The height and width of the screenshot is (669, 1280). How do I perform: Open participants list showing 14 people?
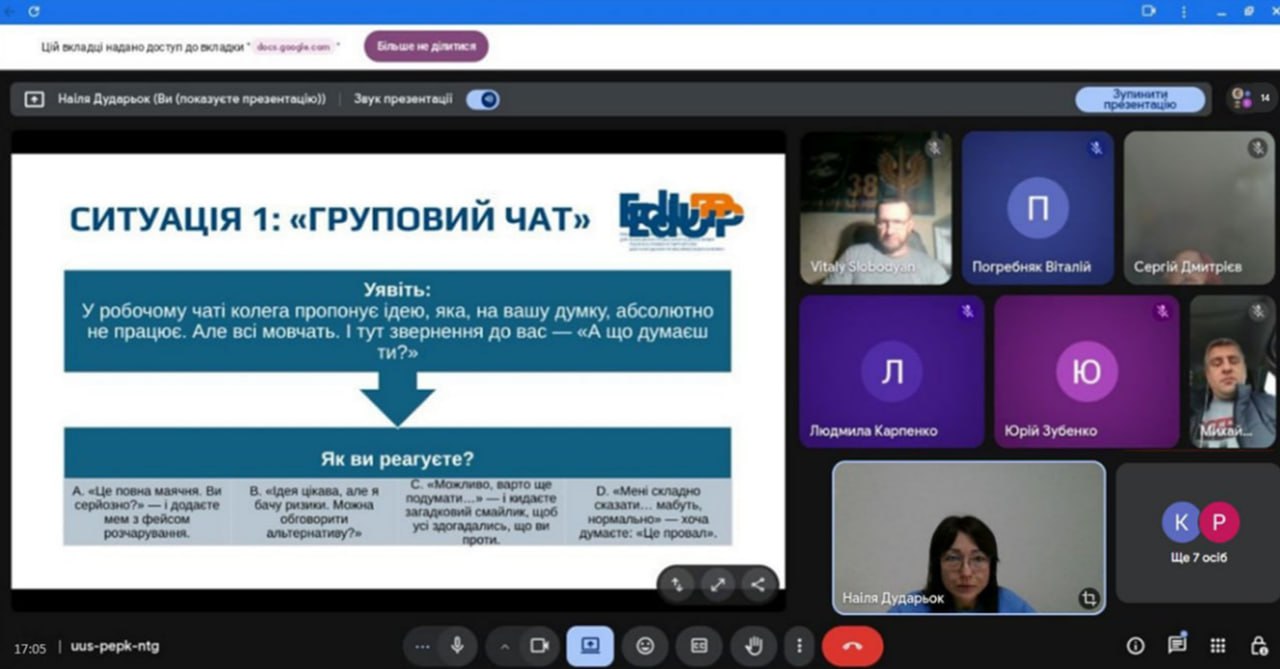(x=1251, y=98)
